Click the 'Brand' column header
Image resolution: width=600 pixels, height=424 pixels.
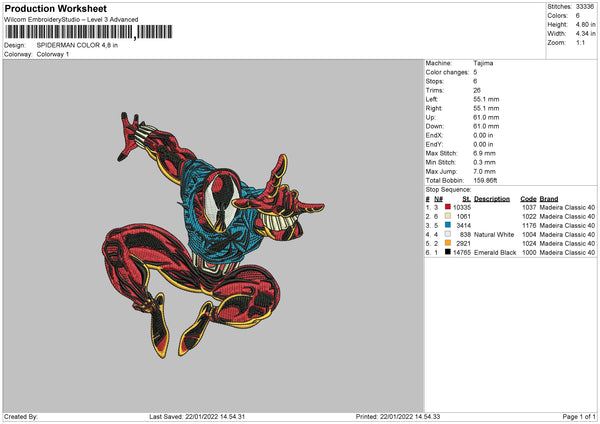tap(549, 199)
